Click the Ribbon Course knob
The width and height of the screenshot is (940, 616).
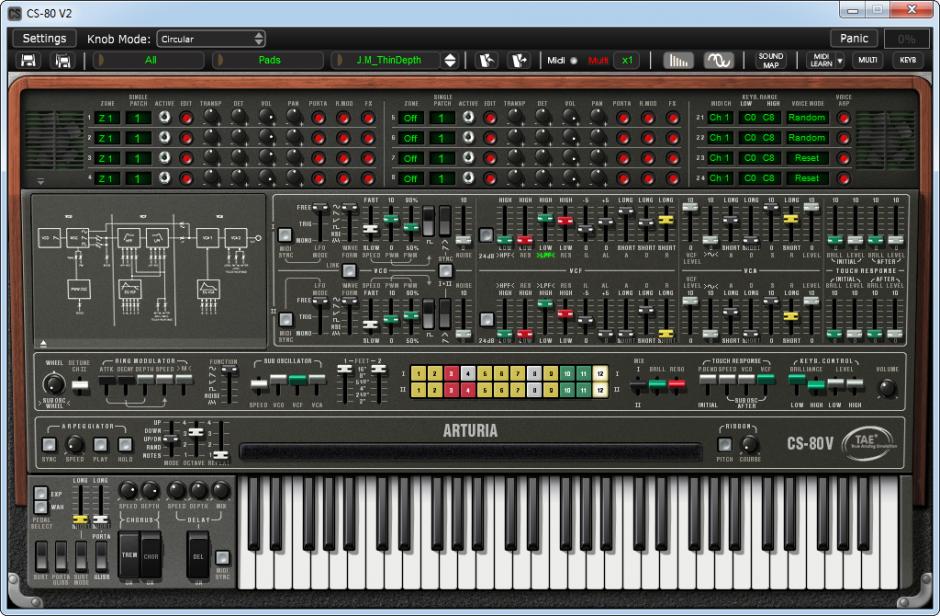pos(749,445)
